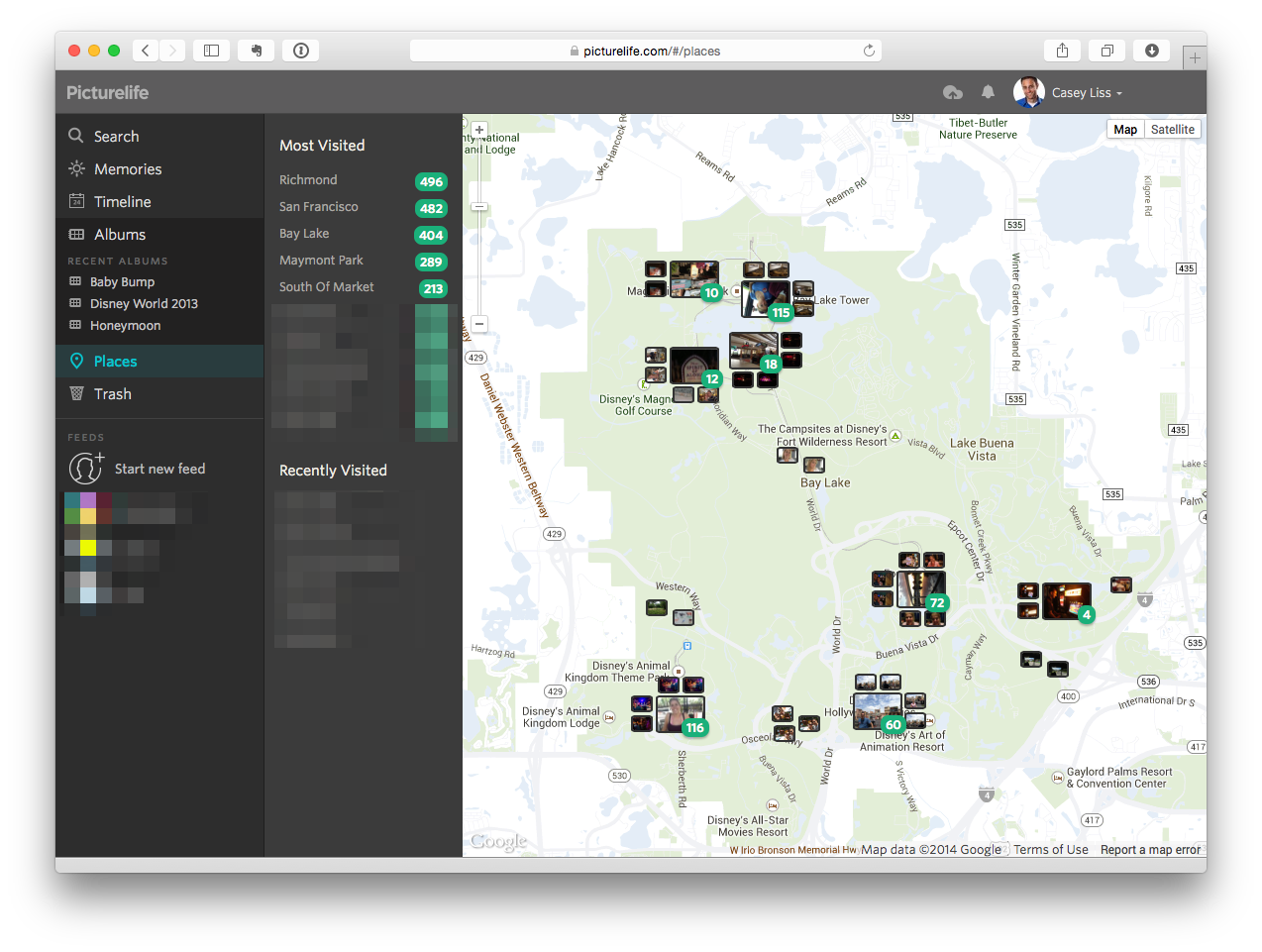Toggle Safari sidebar view button
Viewport: 1262px width, 952px height.
[211, 51]
